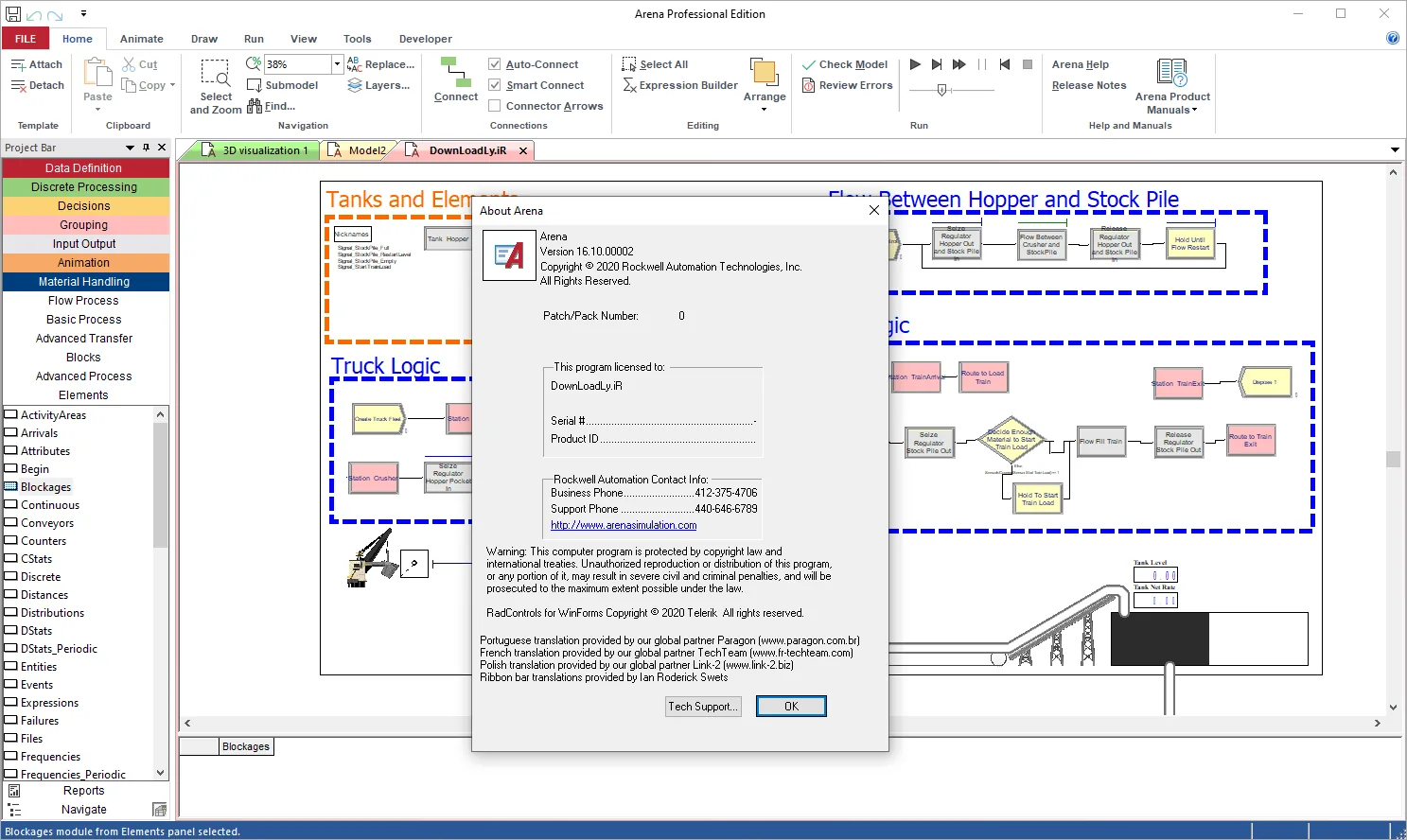The height and width of the screenshot is (840, 1407).
Task: Click the End run stop button
Action: point(1028,64)
